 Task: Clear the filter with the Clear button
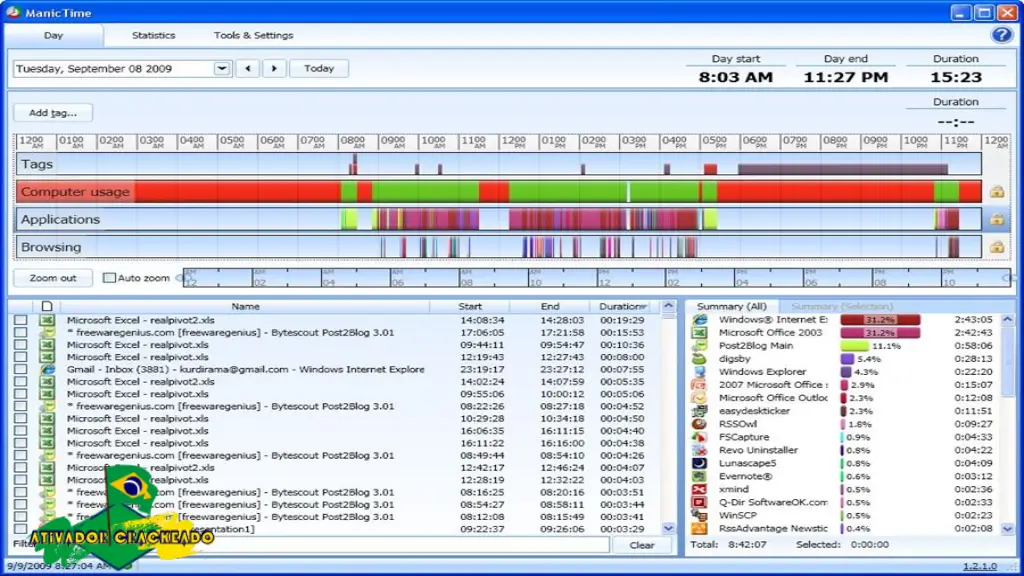click(642, 545)
